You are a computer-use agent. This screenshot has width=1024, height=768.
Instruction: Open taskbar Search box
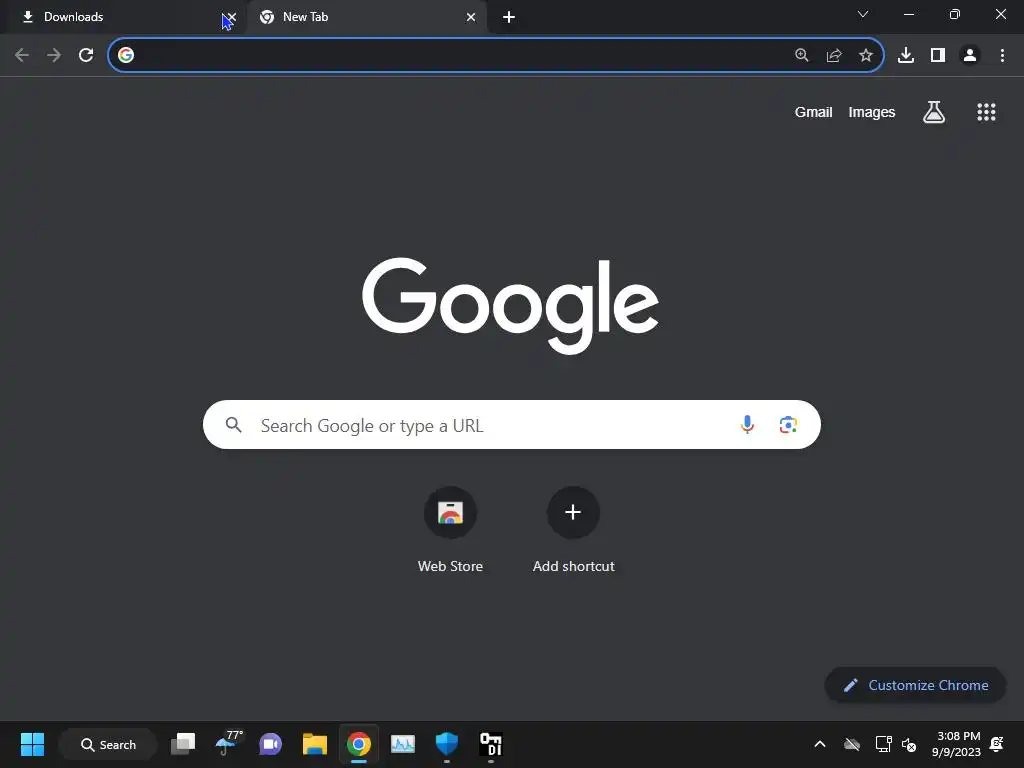[x=108, y=744]
